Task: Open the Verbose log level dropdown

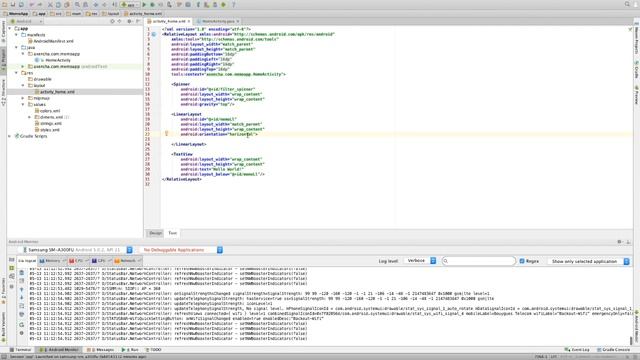Action: click(x=420, y=260)
